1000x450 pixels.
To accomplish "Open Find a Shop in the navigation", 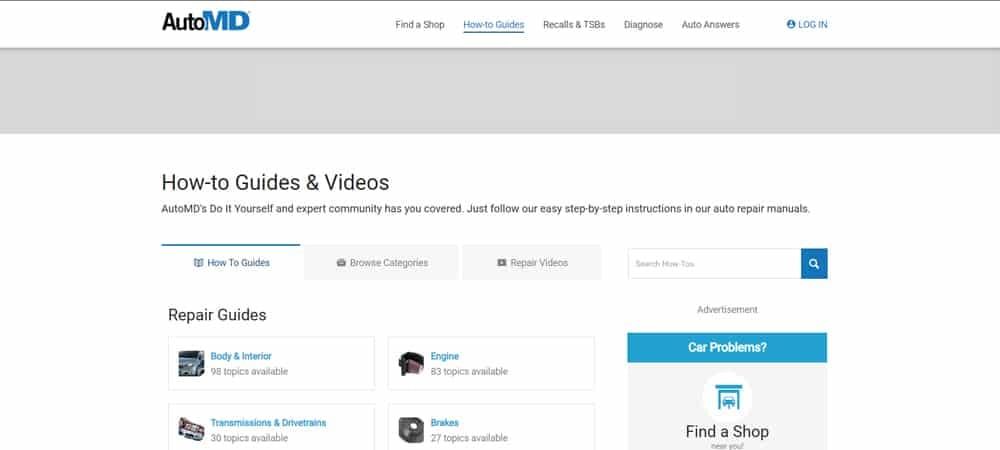I will tap(420, 25).
